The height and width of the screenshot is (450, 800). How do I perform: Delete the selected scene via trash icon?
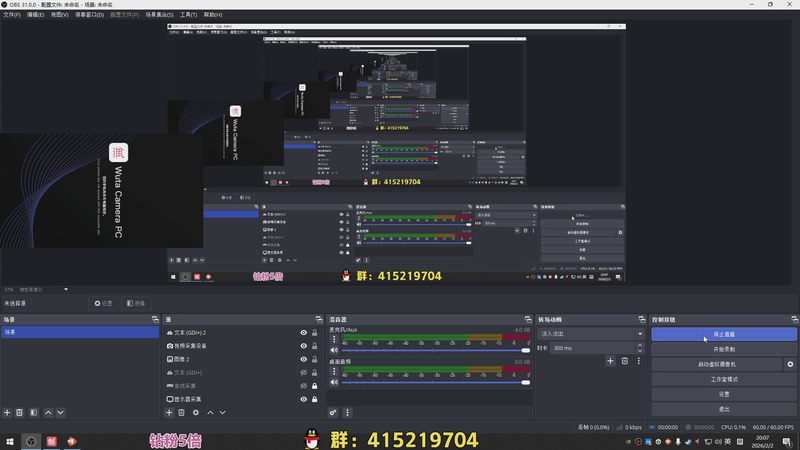pyautogui.click(x=19, y=412)
